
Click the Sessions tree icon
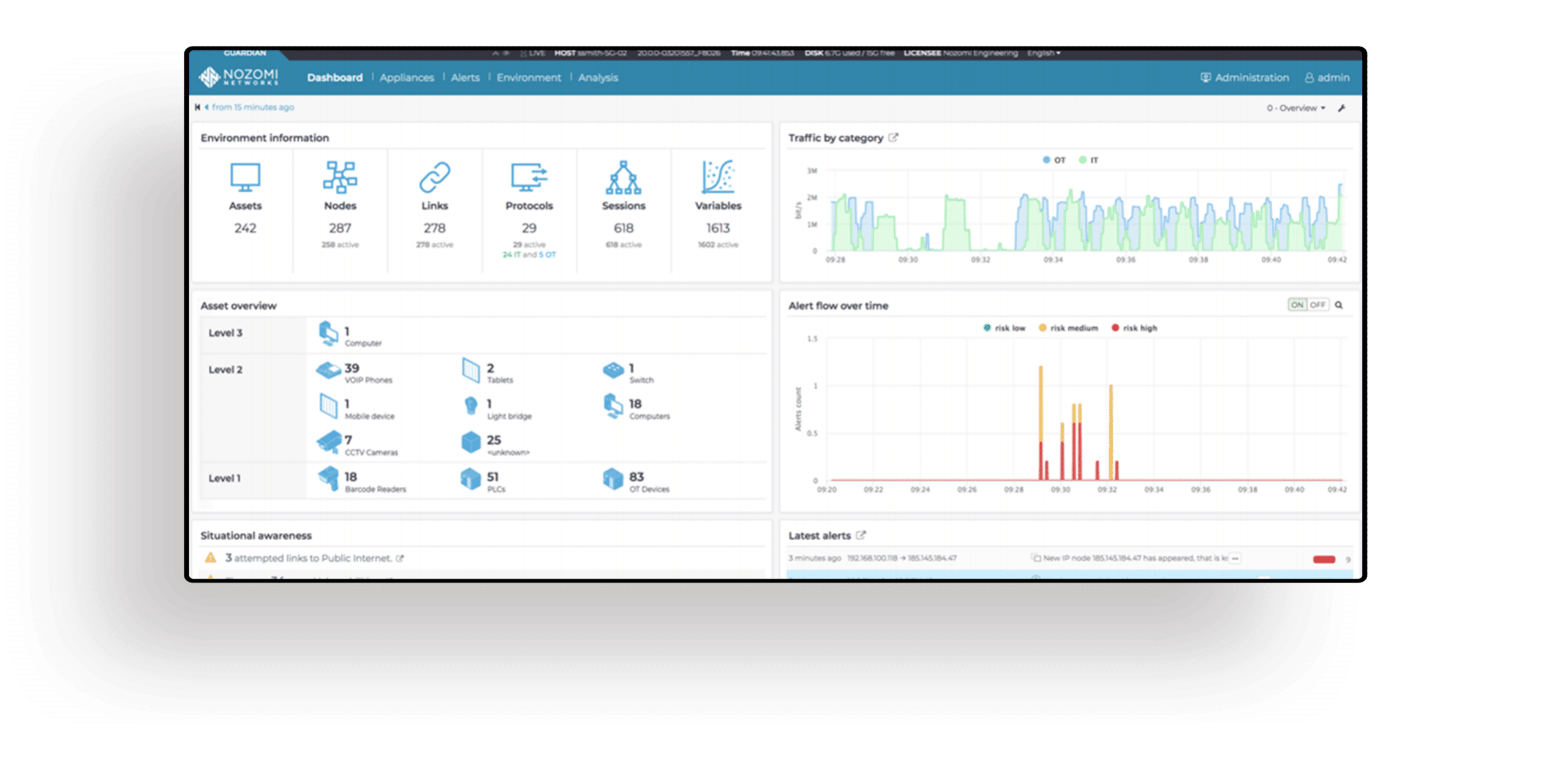pos(623,178)
